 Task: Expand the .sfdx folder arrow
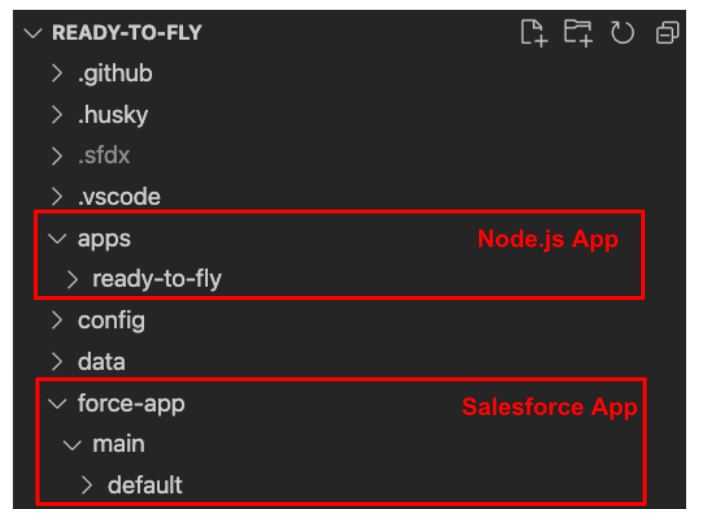pos(57,155)
